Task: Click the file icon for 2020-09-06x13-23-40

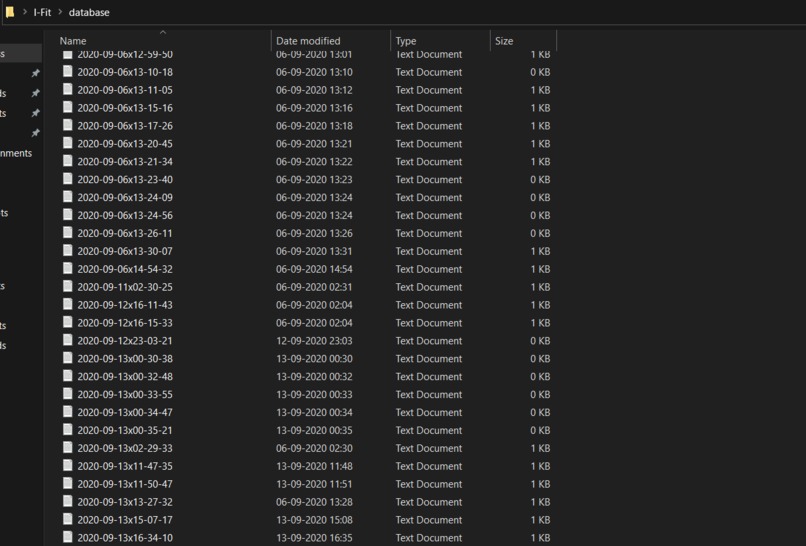Action: 67,179
